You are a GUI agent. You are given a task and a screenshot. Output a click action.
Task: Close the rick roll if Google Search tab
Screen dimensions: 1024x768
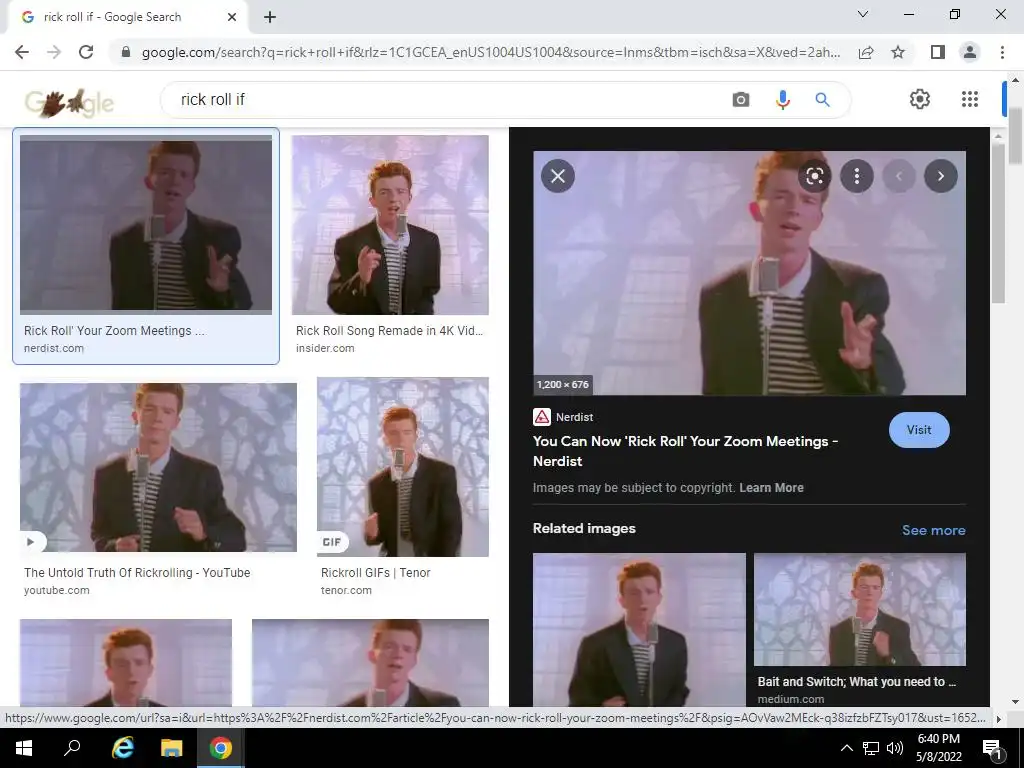(232, 18)
